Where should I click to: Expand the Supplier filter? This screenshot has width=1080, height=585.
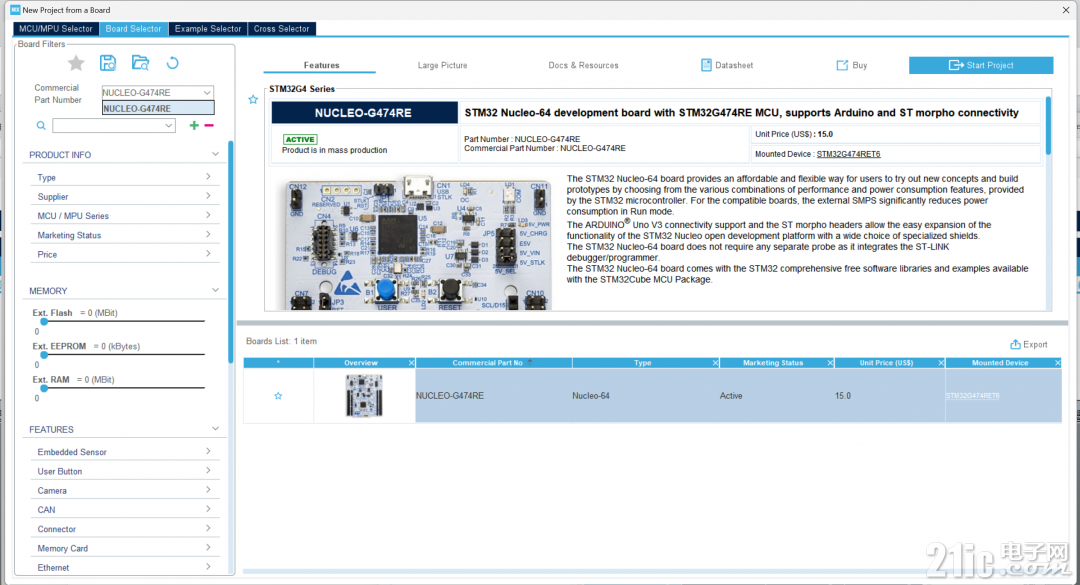(x=208, y=196)
